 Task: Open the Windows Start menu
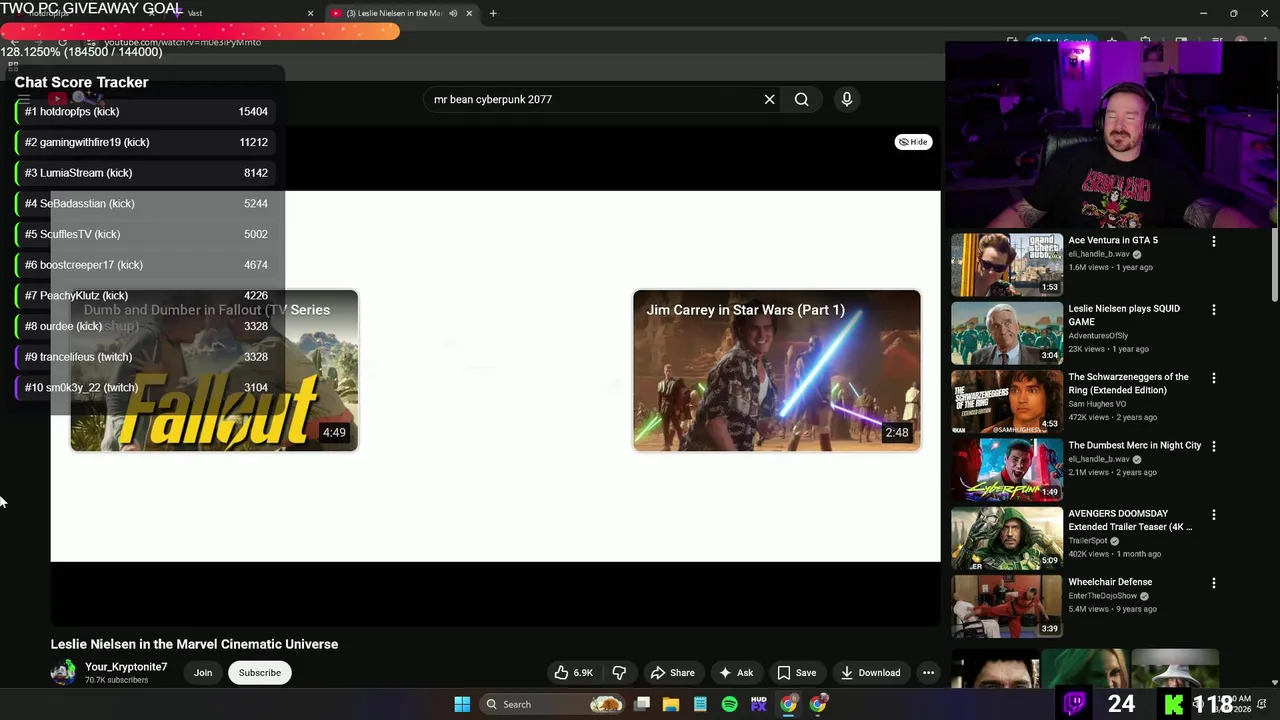tap(462, 704)
